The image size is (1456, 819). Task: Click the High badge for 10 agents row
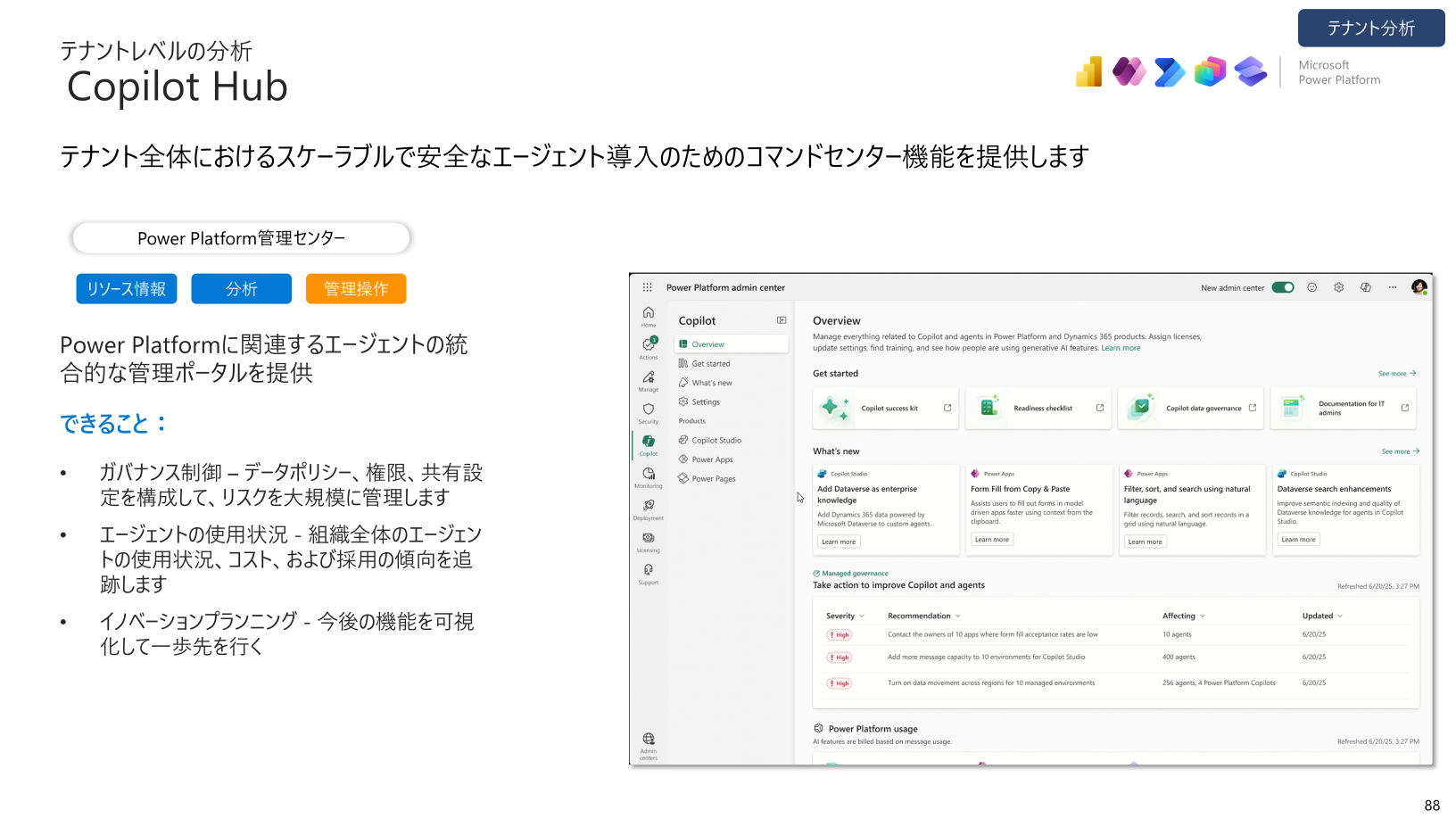pyautogui.click(x=840, y=635)
